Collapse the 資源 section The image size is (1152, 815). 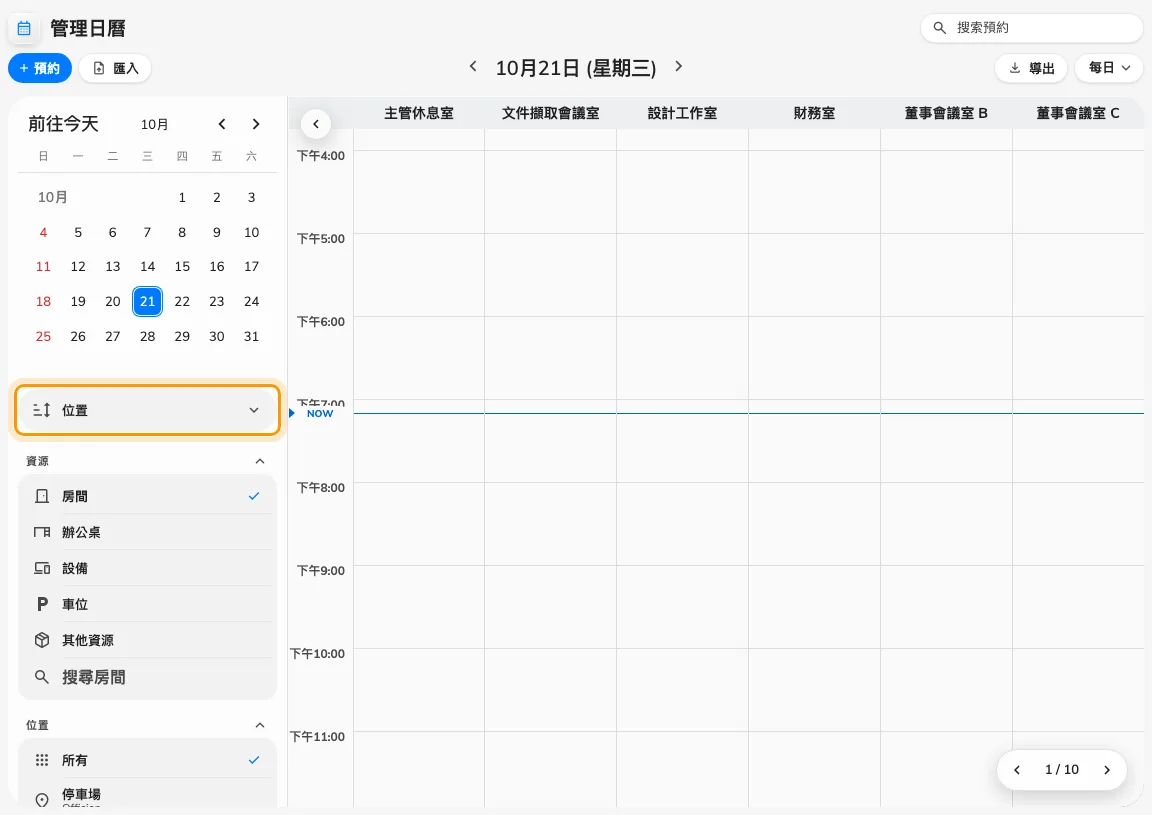pos(259,461)
